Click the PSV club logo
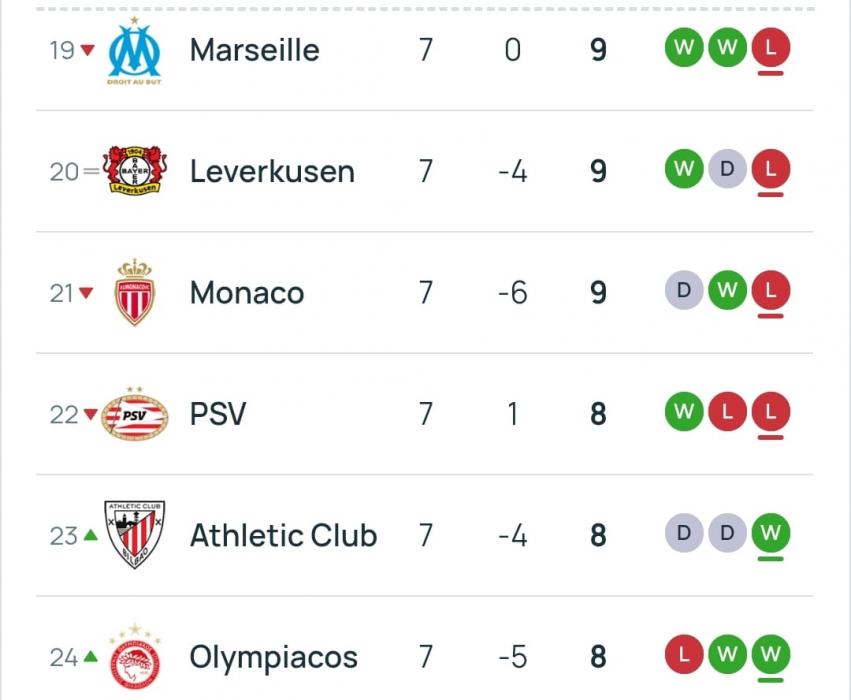851x700 pixels. pos(135,414)
